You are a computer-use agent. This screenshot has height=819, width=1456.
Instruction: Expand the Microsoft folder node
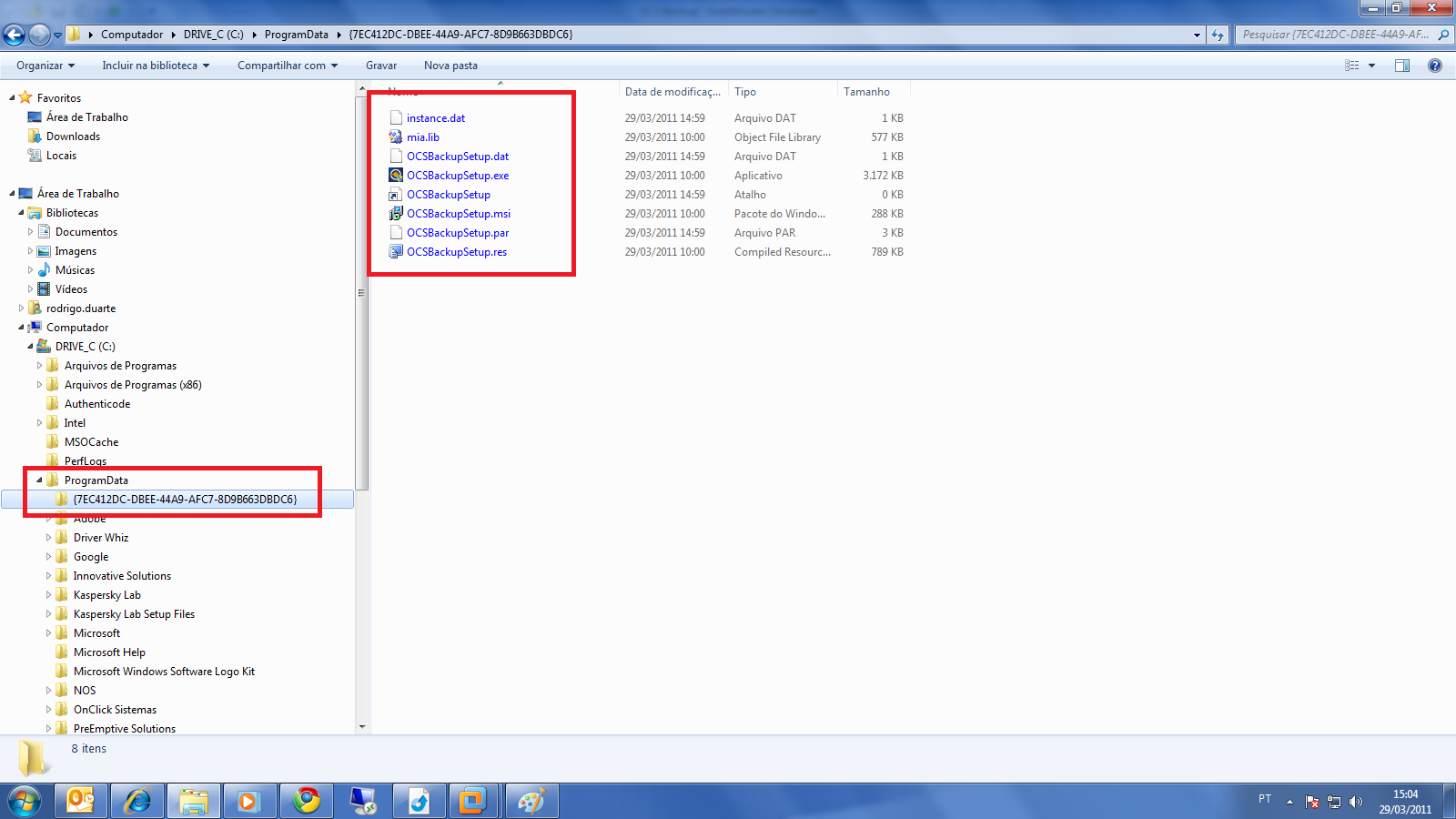pyautogui.click(x=48, y=633)
